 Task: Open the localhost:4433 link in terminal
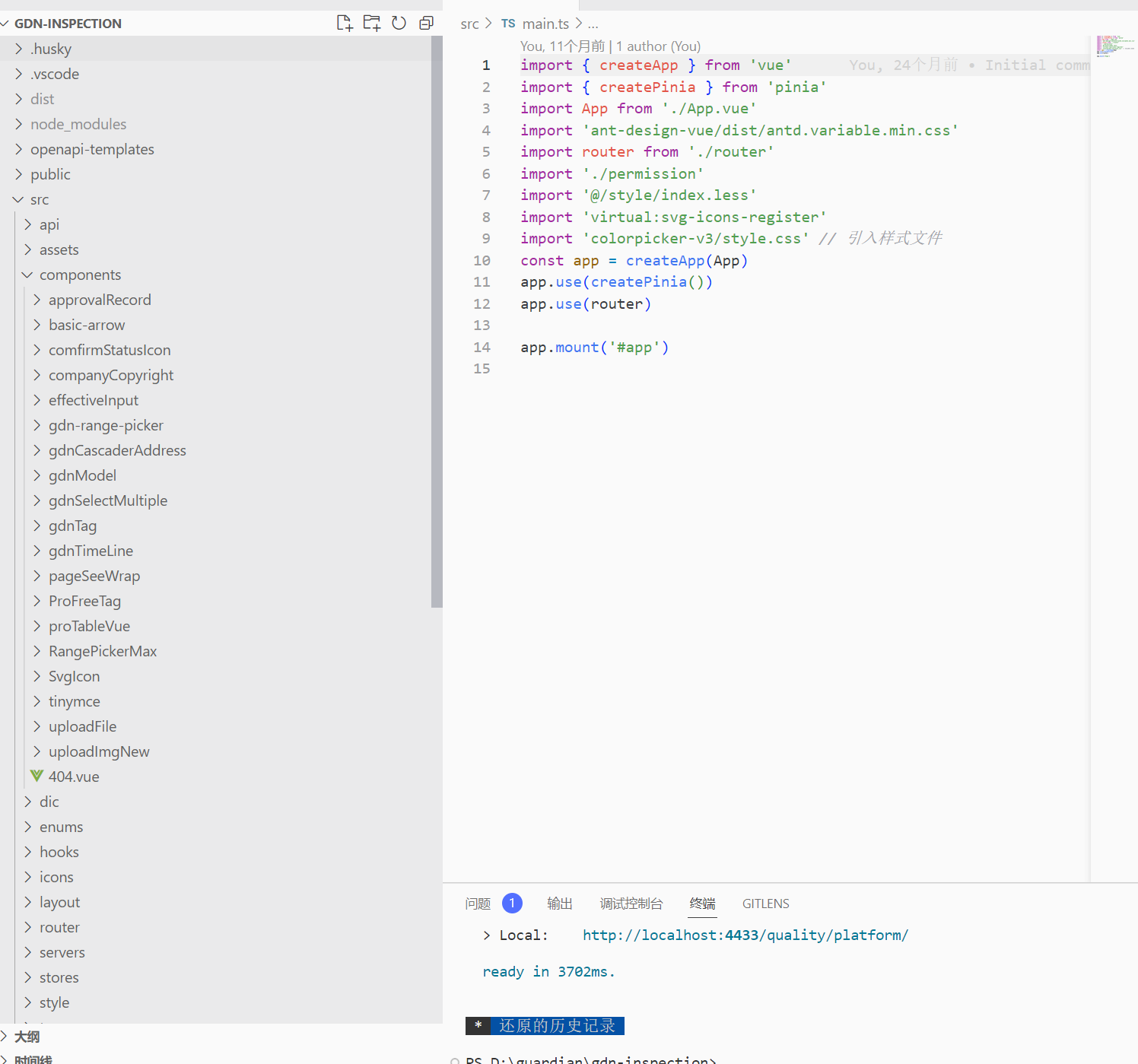click(745, 935)
